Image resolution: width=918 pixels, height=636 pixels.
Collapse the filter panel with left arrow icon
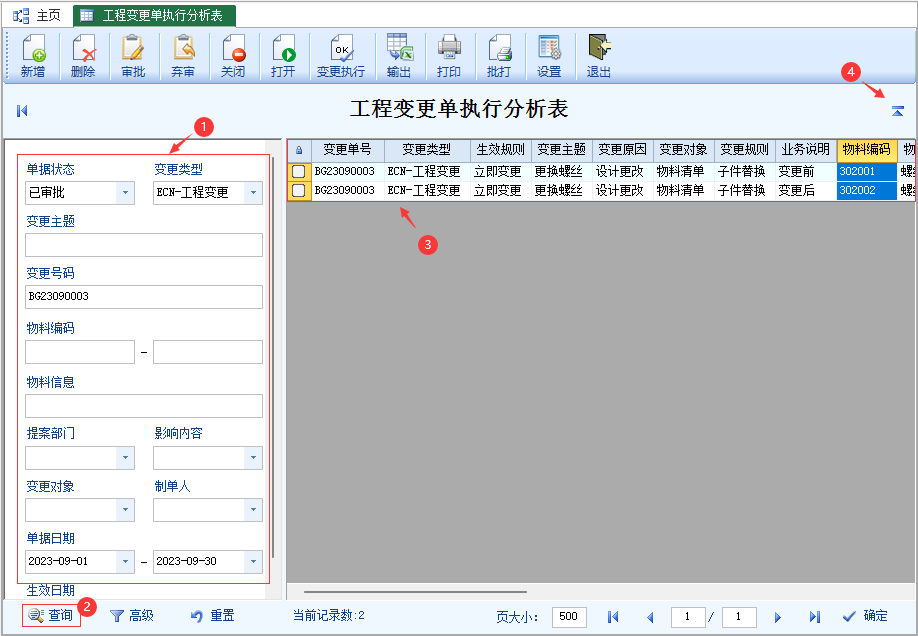[x=22, y=111]
